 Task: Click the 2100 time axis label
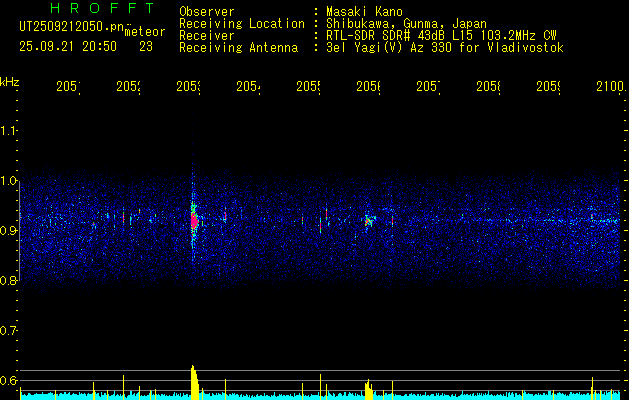[x=611, y=86]
